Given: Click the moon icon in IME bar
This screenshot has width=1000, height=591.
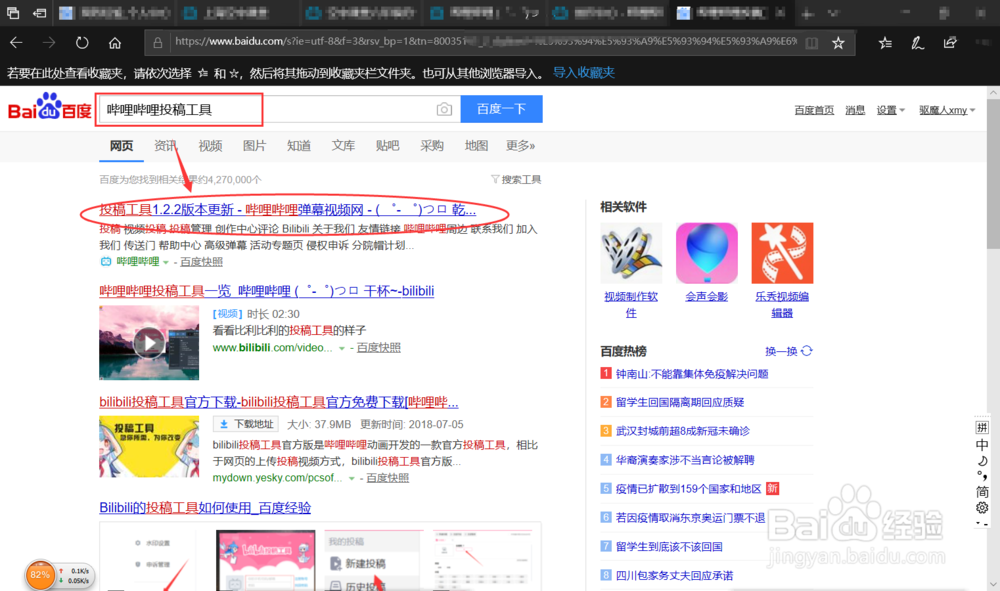Looking at the screenshot, I should [x=982, y=461].
